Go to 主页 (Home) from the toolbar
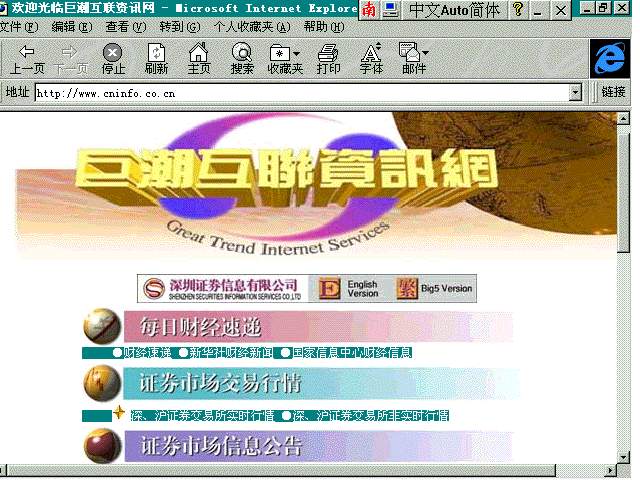The height and width of the screenshot is (480, 640). point(199,59)
